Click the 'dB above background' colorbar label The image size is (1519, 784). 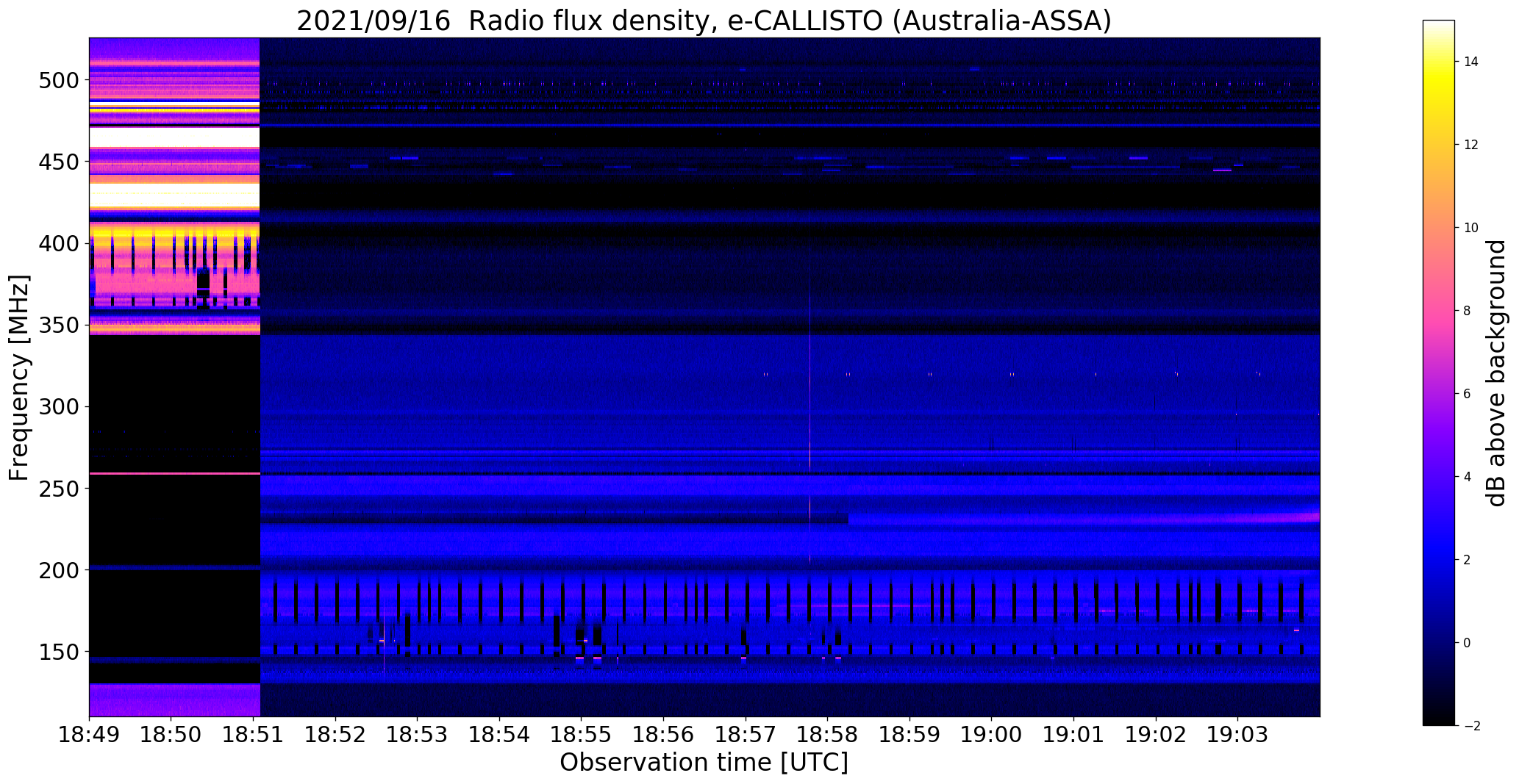1496,373
